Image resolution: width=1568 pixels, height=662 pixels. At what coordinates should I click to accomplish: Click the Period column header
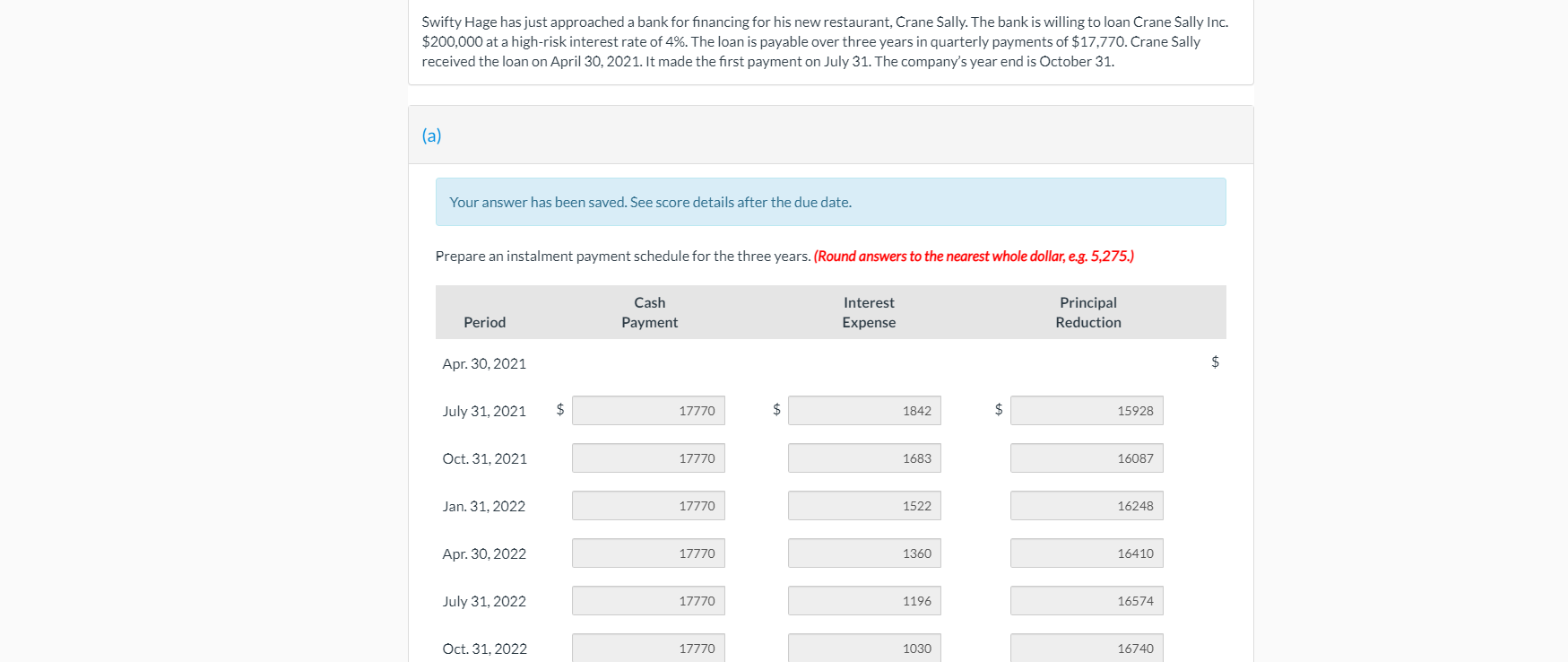[485, 322]
